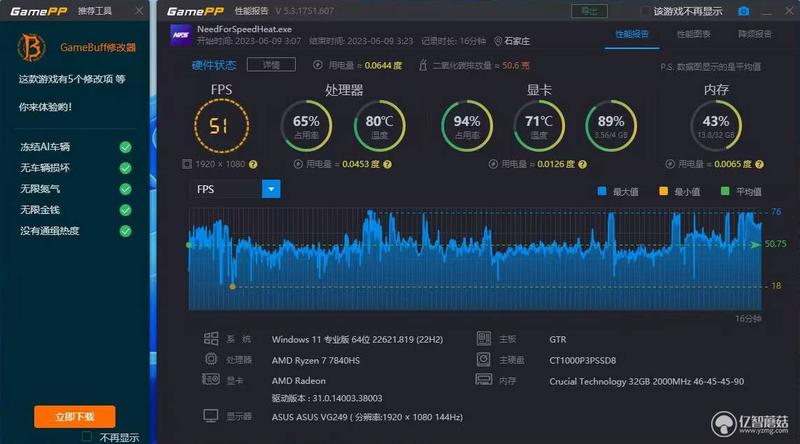Click the hard disk icon next to CT1000P3PSSD8
The image size is (800, 444).
[x=484, y=359]
